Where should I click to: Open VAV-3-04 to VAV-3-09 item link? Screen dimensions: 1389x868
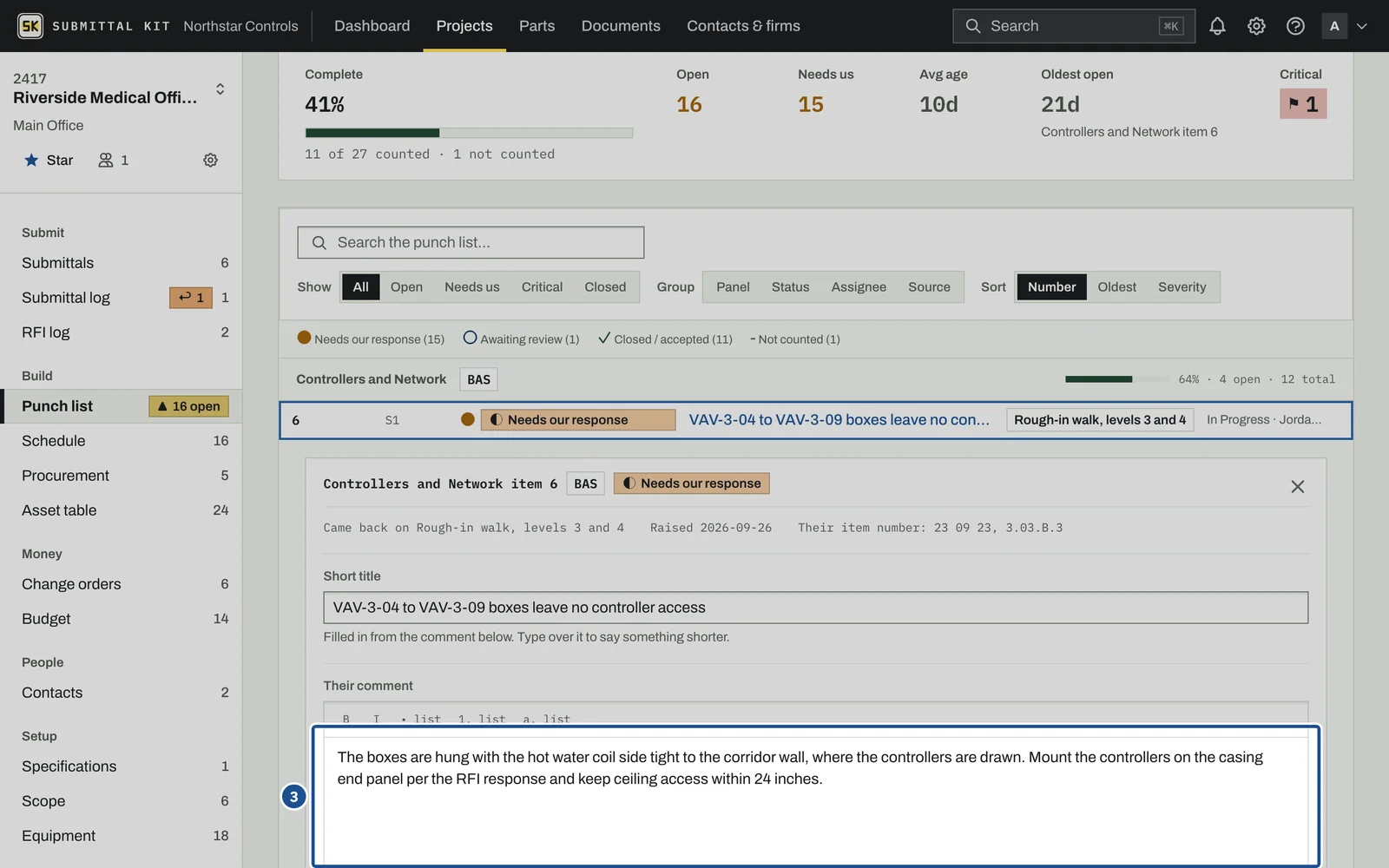[x=839, y=420]
